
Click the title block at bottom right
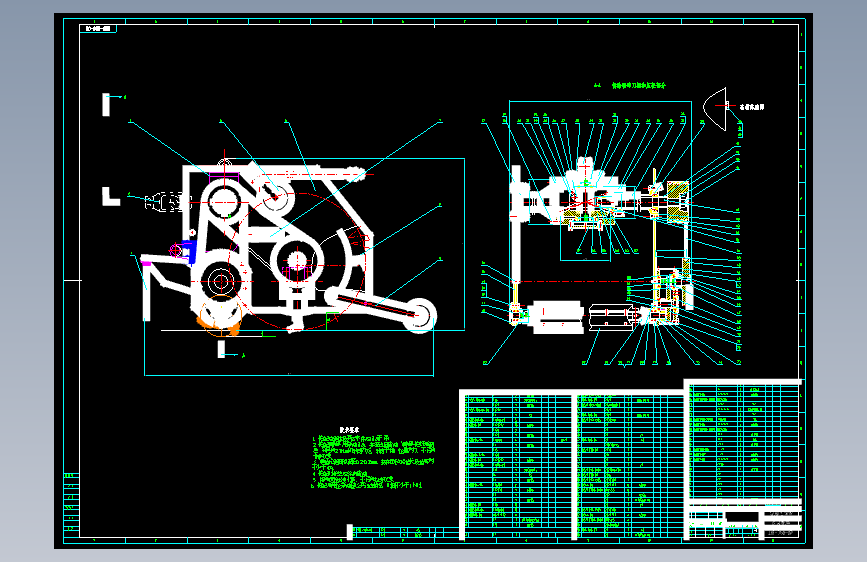(744, 521)
